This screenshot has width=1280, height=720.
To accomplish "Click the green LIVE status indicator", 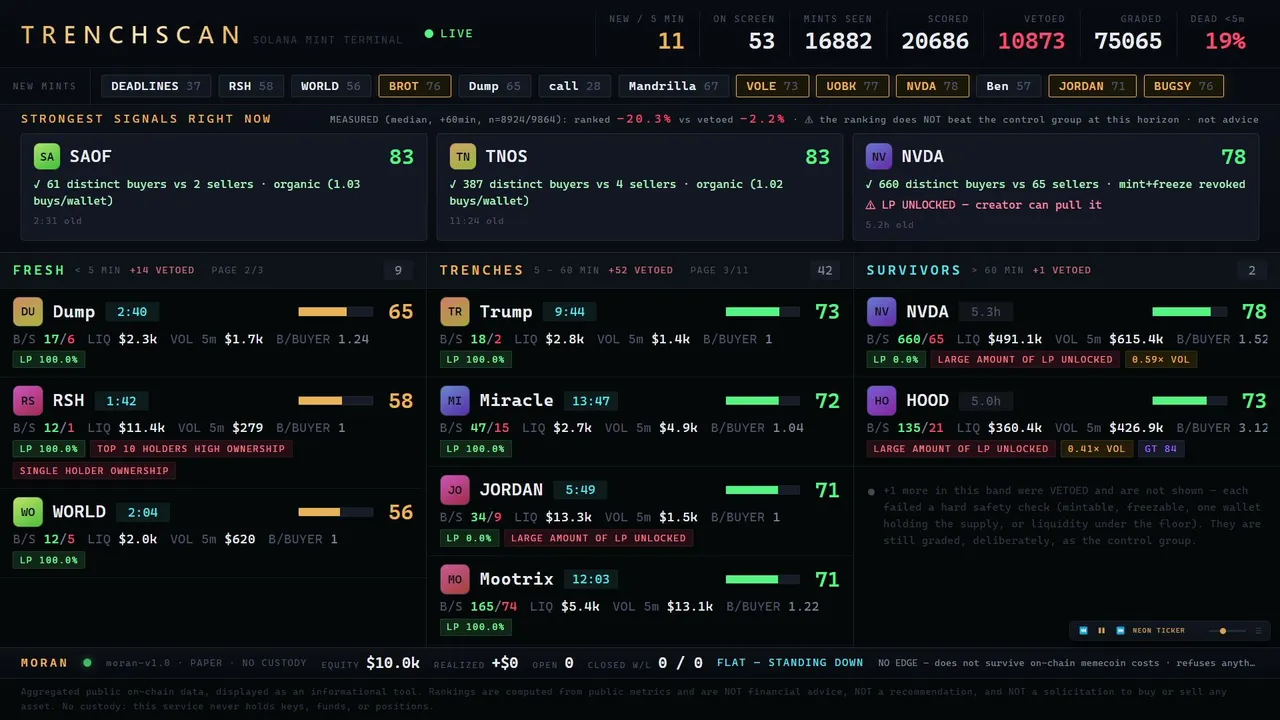I will coord(449,34).
